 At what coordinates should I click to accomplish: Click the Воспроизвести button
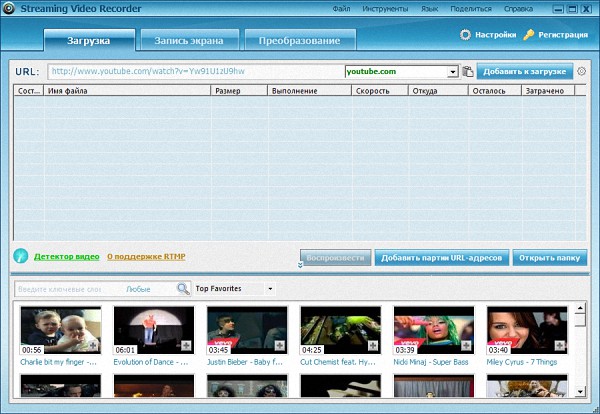pos(336,258)
